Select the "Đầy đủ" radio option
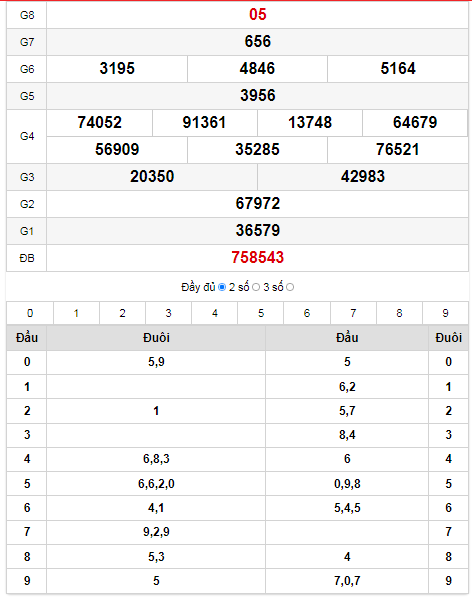472x597 pixels. pos(222,287)
